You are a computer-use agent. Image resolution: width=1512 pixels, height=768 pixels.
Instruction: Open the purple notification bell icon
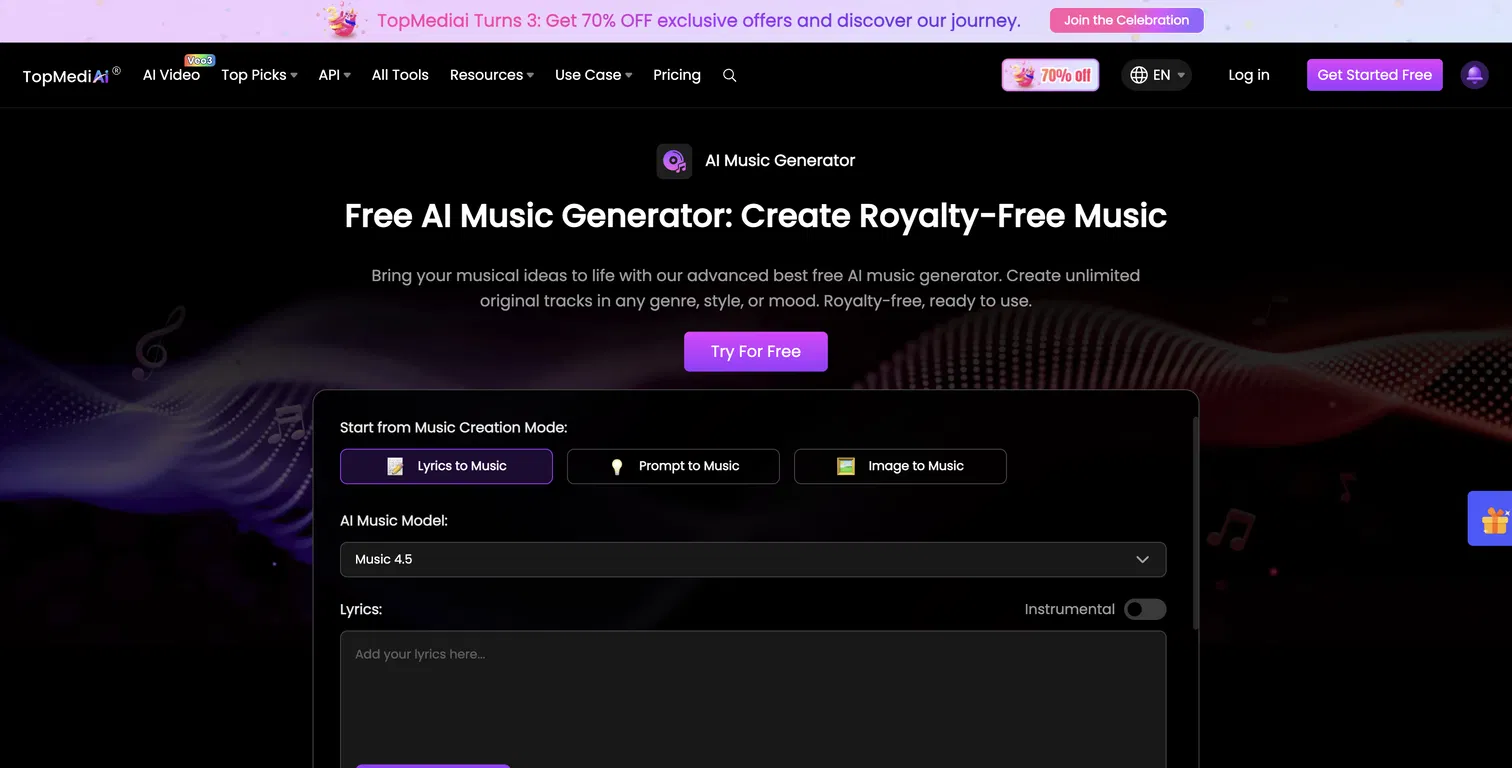coord(1474,75)
